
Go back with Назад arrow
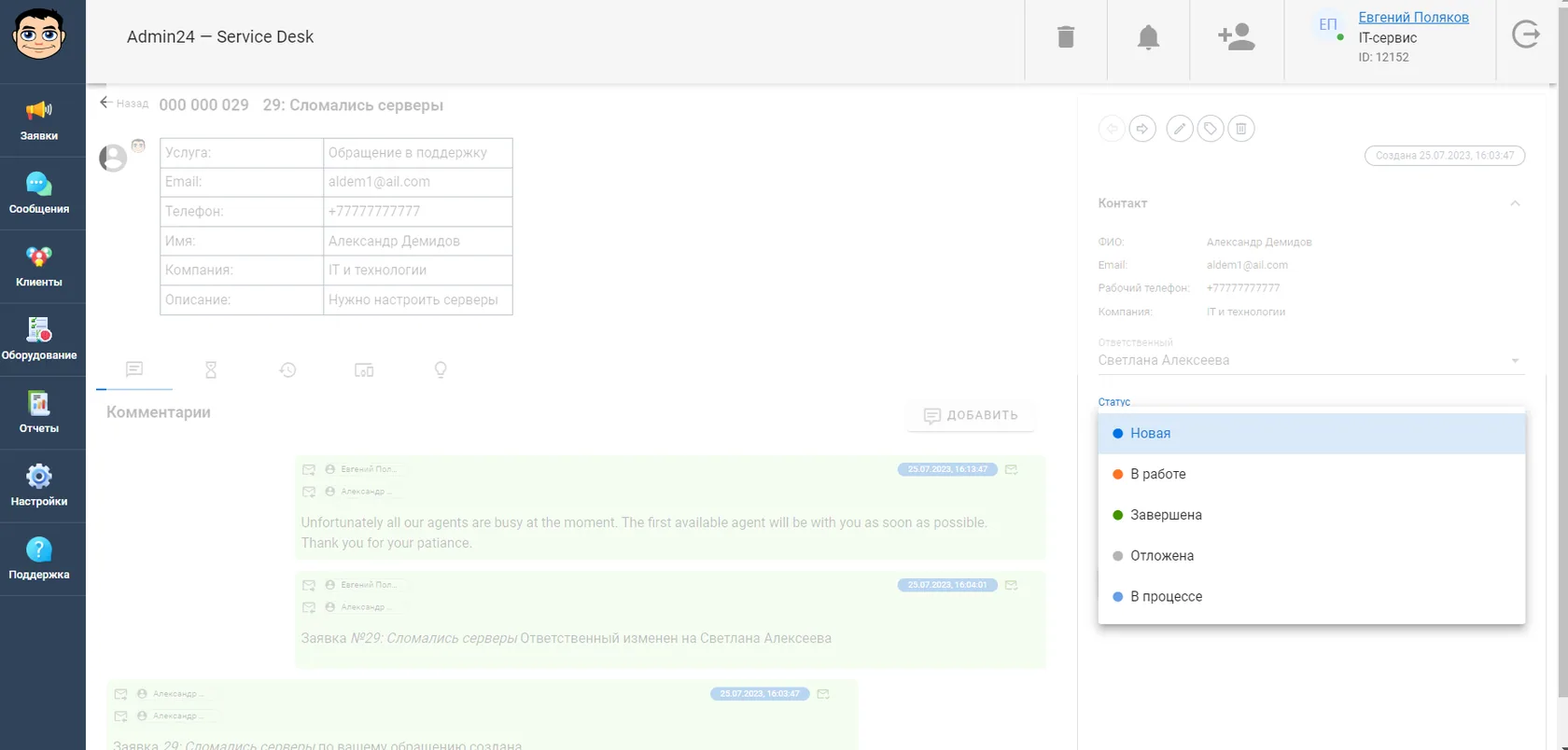click(x=124, y=103)
